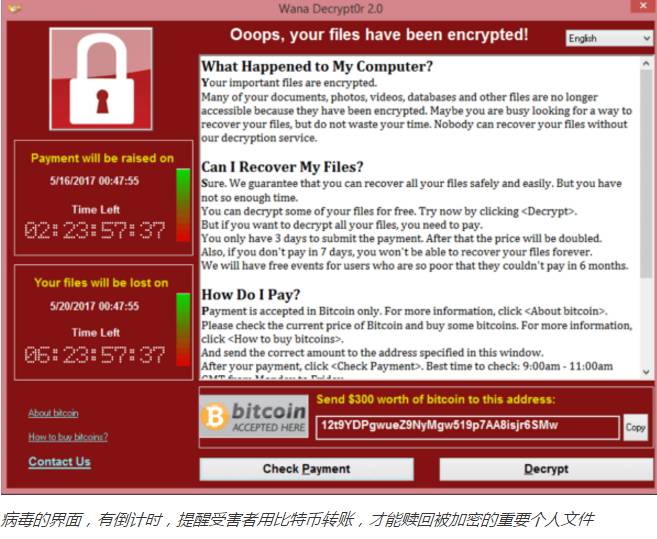Click the scrollbar up arrow in the message pane
657x539 pixels.
(x=646, y=64)
